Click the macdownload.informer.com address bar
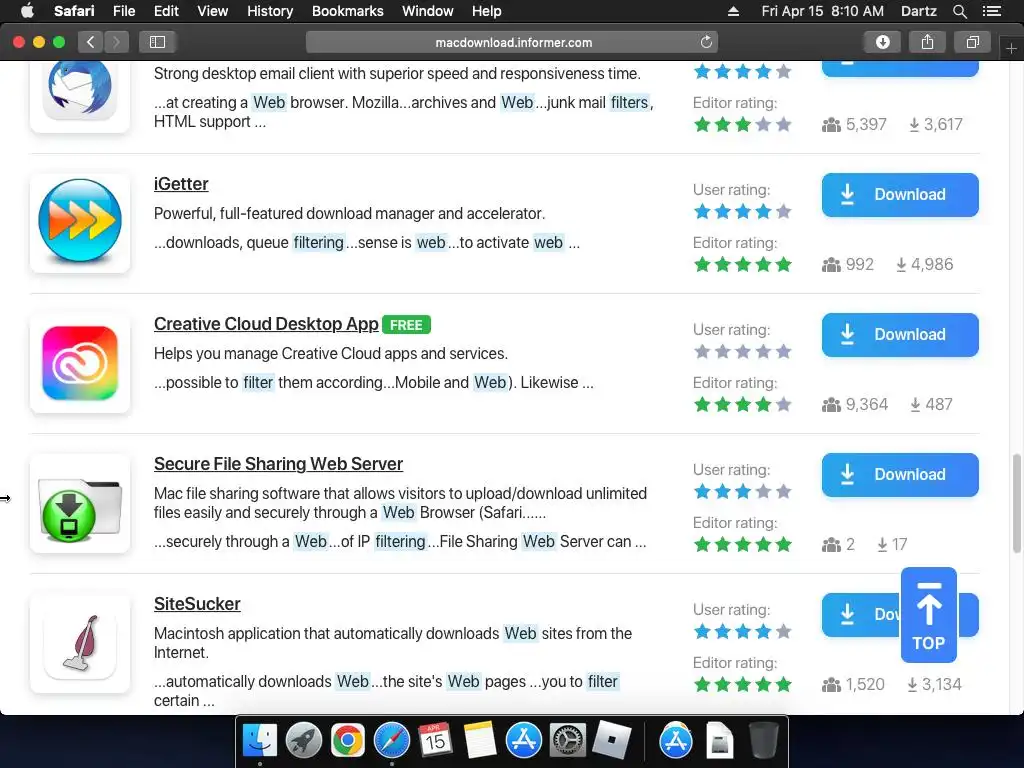This screenshot has width=1024, height=768. (512, 42)
